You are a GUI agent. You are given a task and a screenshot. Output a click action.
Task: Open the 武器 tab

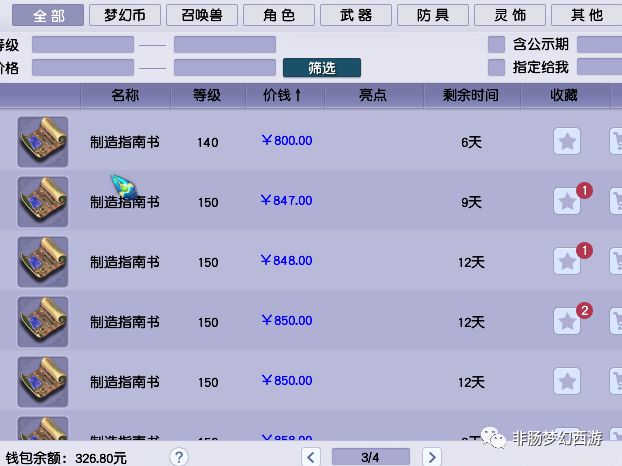tap(356, 15)
